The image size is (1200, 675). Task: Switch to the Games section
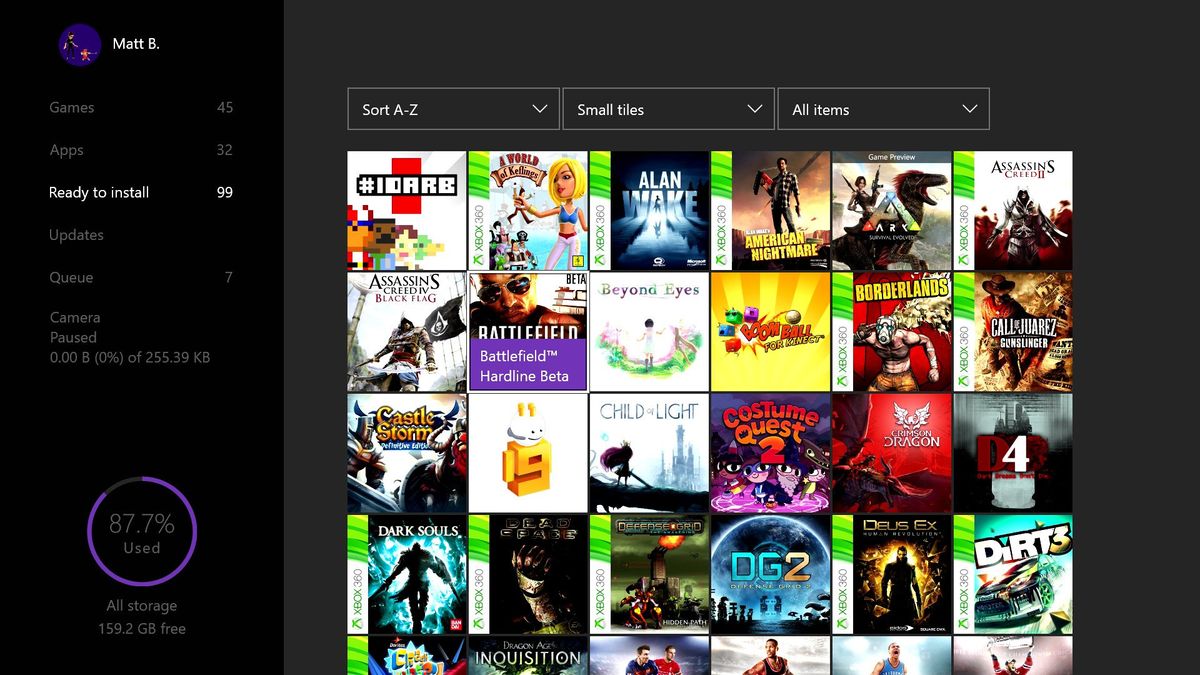click(x=70, y=107)
